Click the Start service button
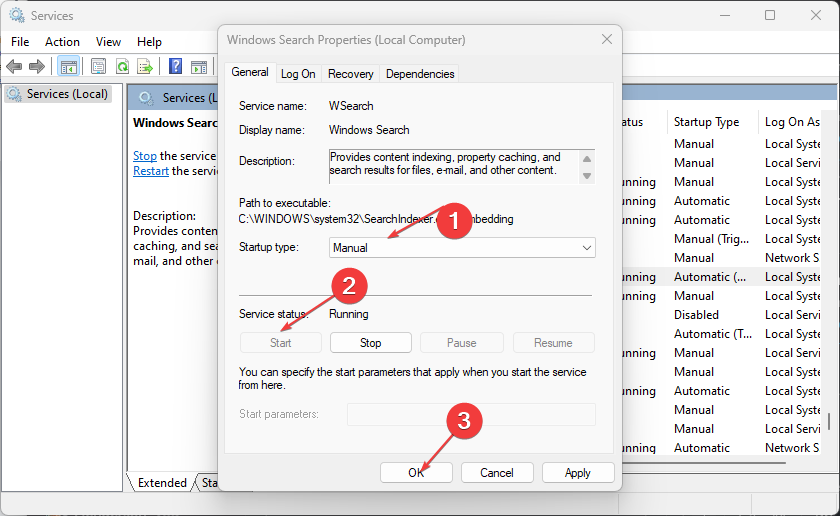Viewport: 840px width, 516px height. [x=281, y=343]
